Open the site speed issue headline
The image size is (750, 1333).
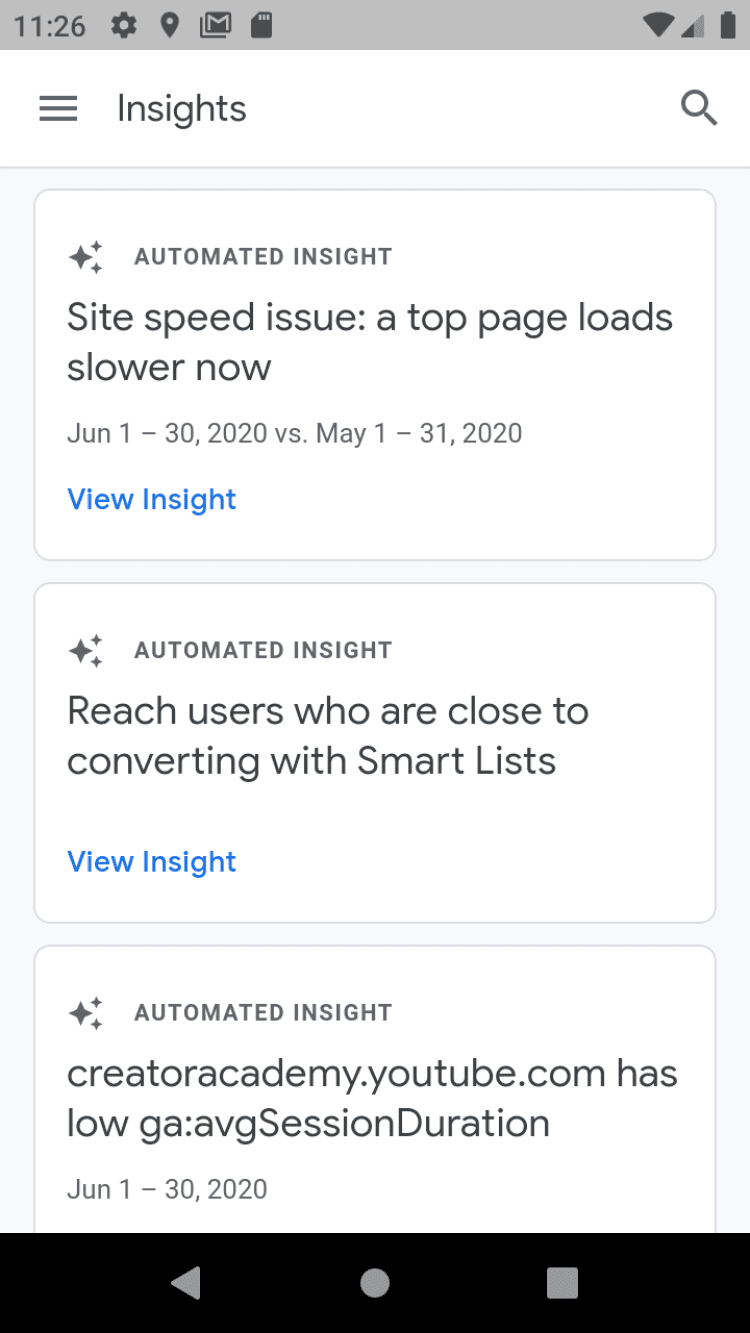point(369,342)
